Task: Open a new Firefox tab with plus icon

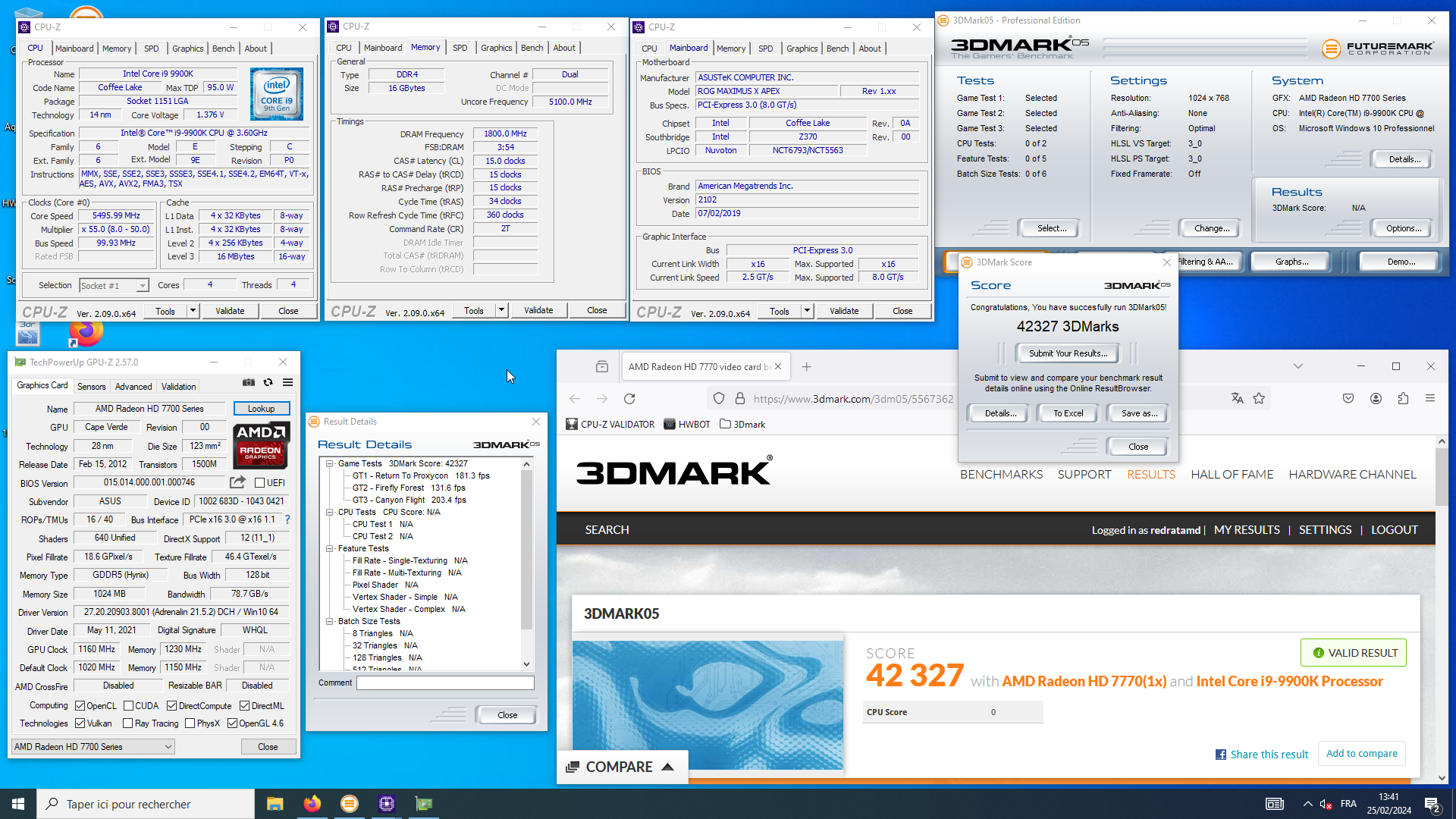Action: 807,366
